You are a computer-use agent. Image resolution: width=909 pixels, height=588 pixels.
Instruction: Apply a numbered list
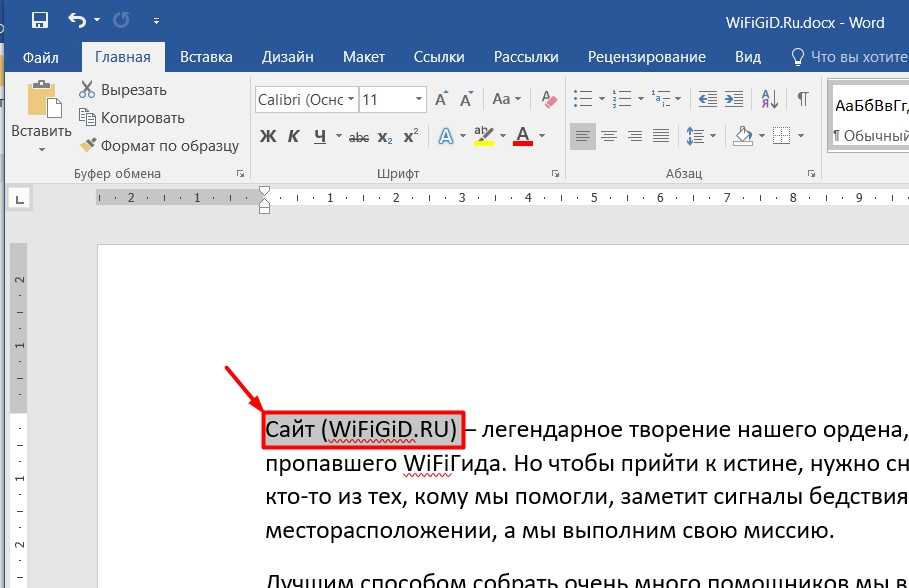point(622,99)
